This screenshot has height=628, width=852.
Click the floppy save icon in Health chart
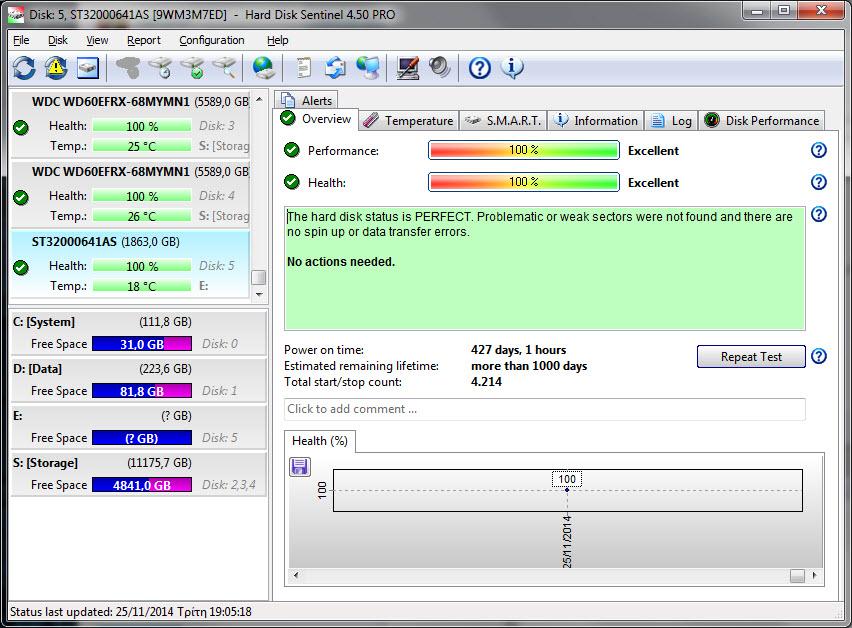[299, 466]
